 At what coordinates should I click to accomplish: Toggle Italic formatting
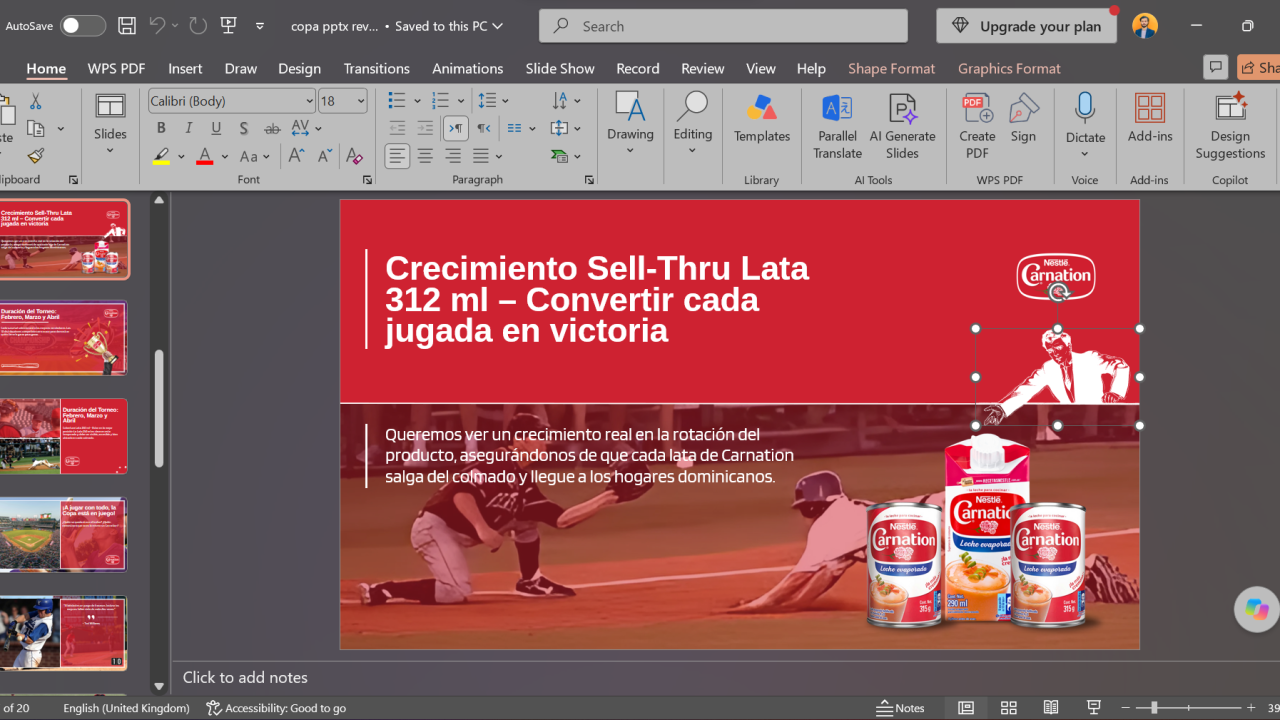pyautogui.click(x=189, y=128)
